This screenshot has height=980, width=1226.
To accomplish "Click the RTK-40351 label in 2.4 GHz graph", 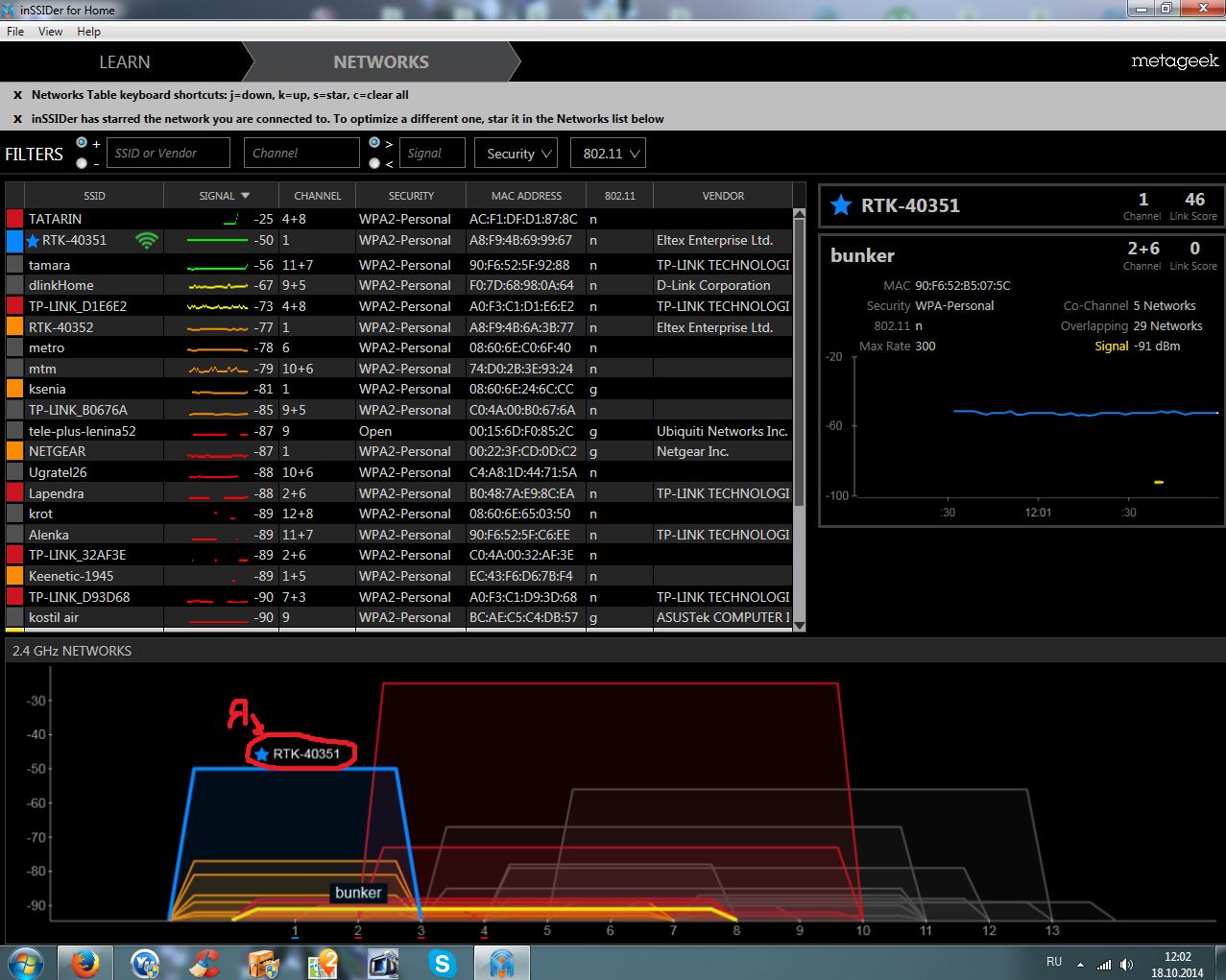I will coord(306,753).
